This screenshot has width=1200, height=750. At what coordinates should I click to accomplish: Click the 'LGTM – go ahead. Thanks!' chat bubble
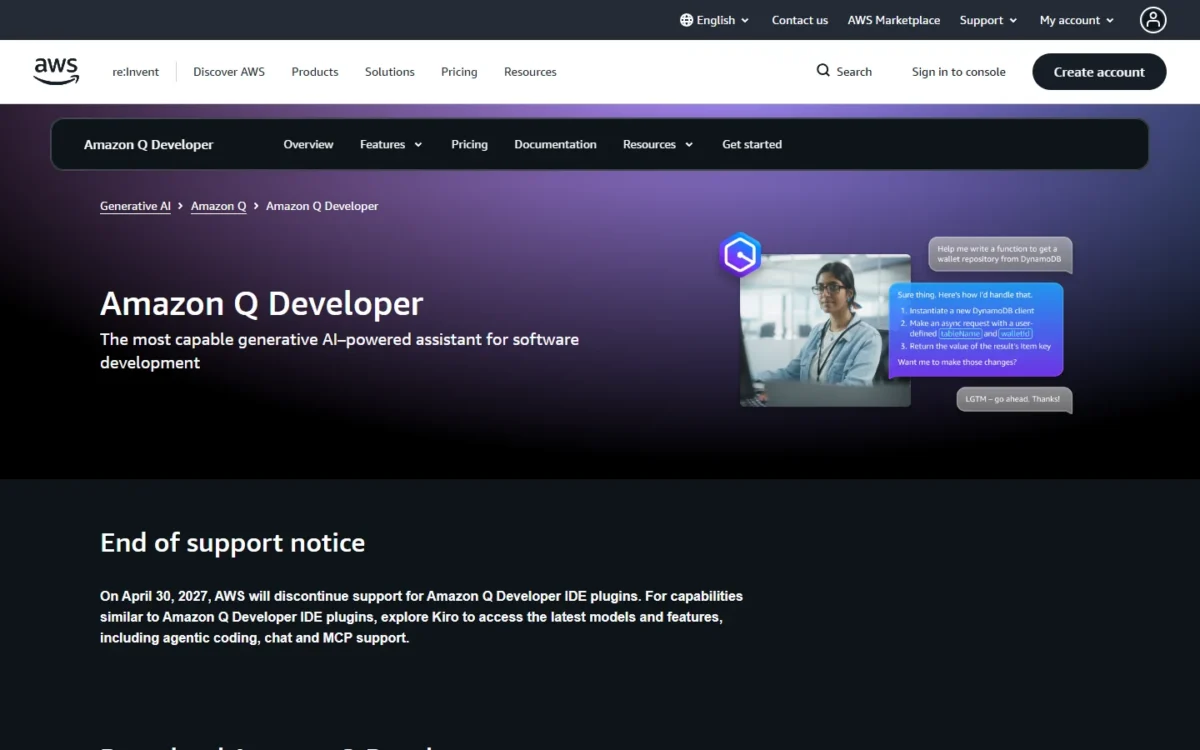1014,399
